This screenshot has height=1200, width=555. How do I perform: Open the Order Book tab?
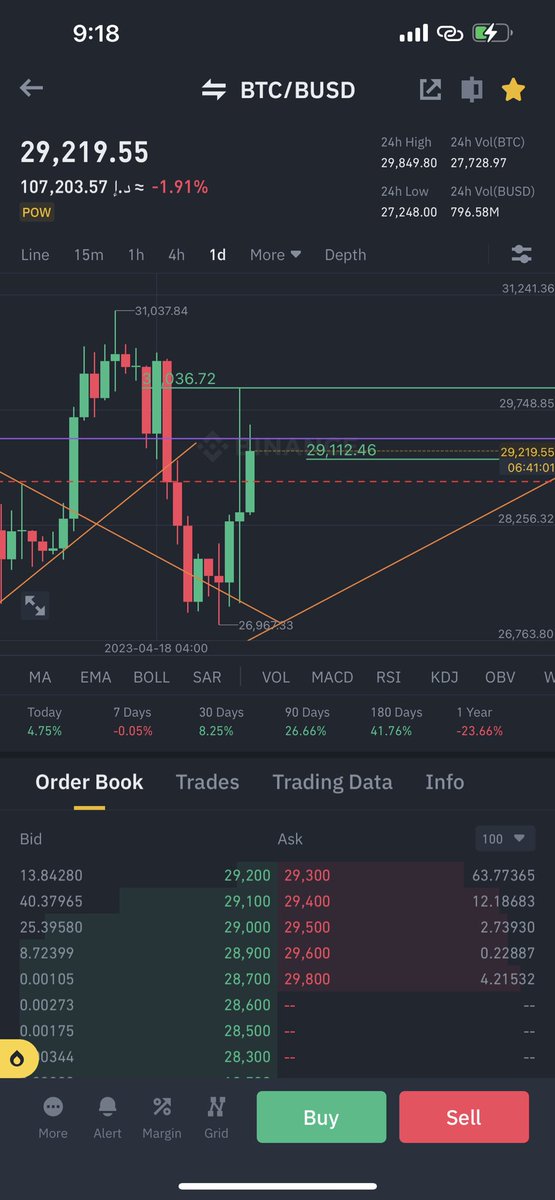pyautogui.click(x=89, y=782)
